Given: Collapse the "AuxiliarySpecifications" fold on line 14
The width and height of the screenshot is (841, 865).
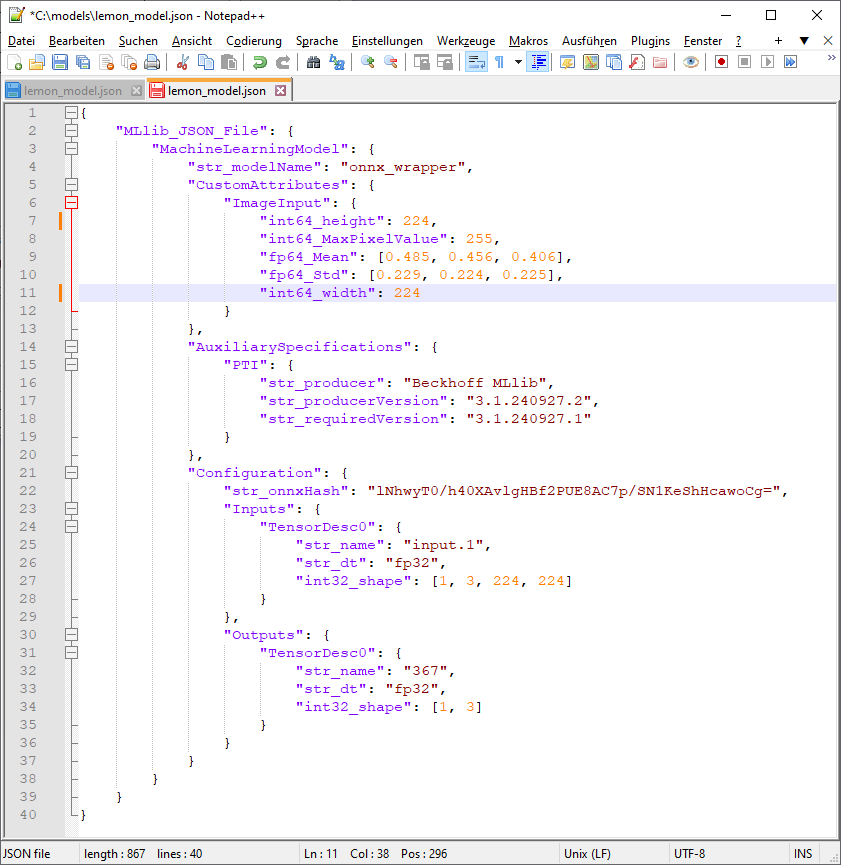Looking at the screenshot, I should (x=71, y=346).
